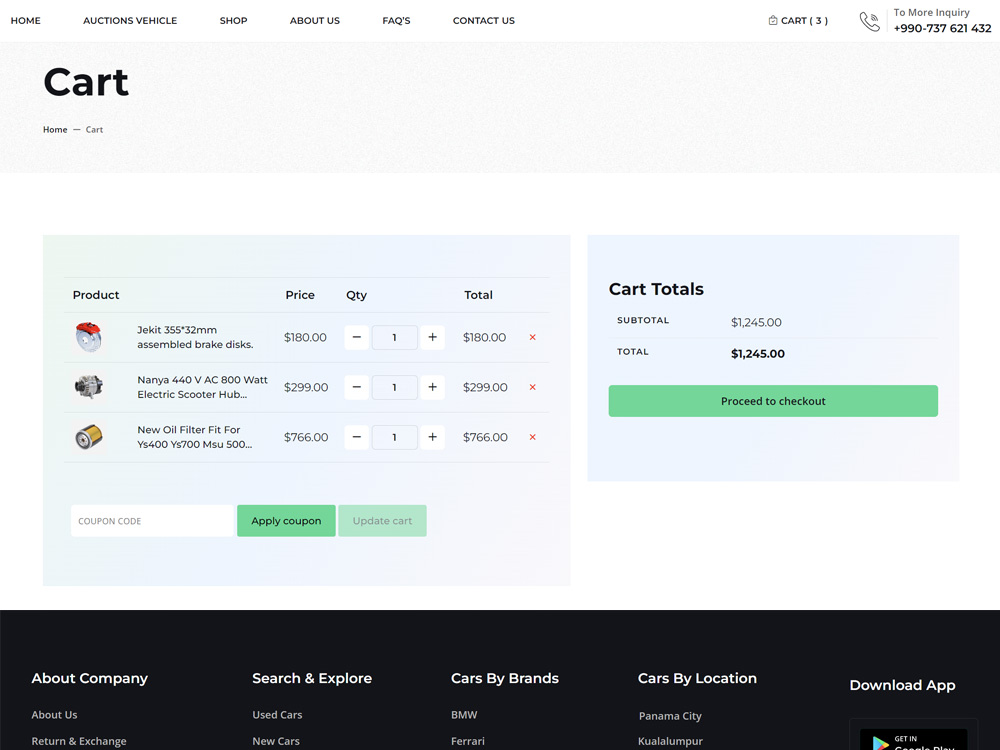Focus the COUPON CODE field
The image size is (1000, 750).
pyautogui.click(x=152, y=521)
